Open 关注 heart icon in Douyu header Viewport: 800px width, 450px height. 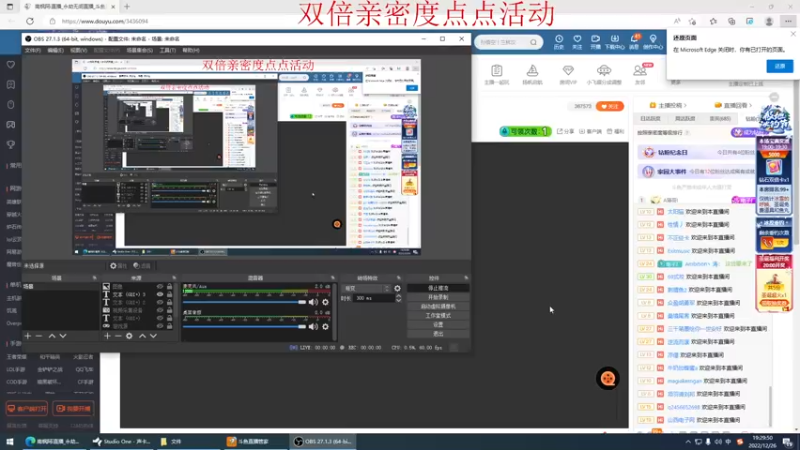tap(577, 42)
